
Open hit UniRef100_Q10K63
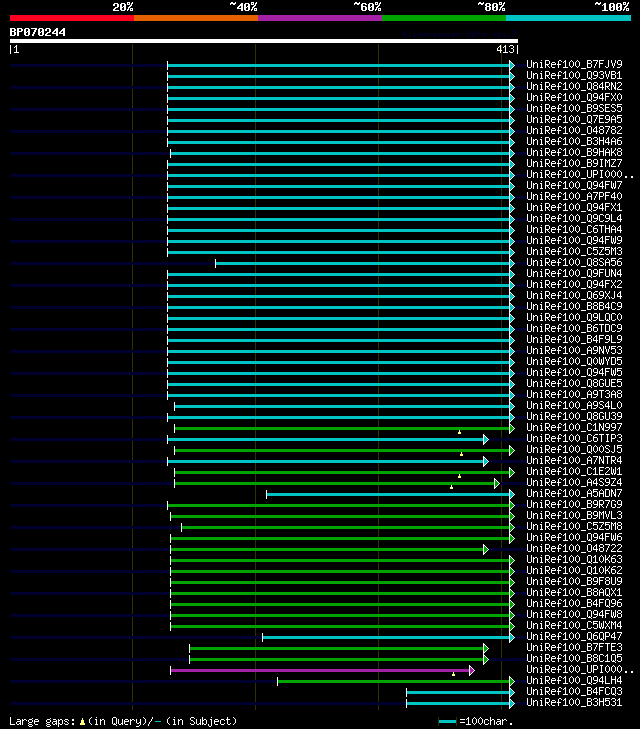[x=574, y=559]
